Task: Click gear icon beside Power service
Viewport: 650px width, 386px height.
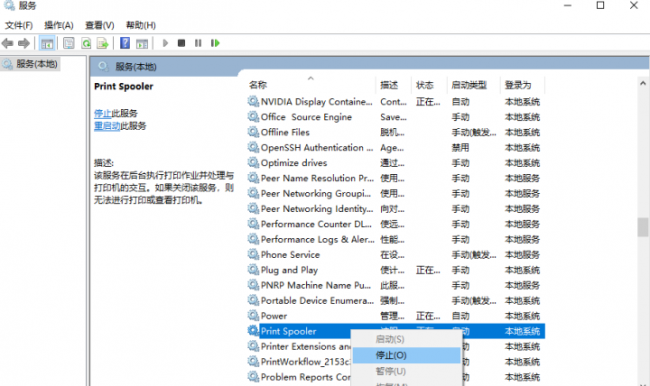Action: pos(253,316)
